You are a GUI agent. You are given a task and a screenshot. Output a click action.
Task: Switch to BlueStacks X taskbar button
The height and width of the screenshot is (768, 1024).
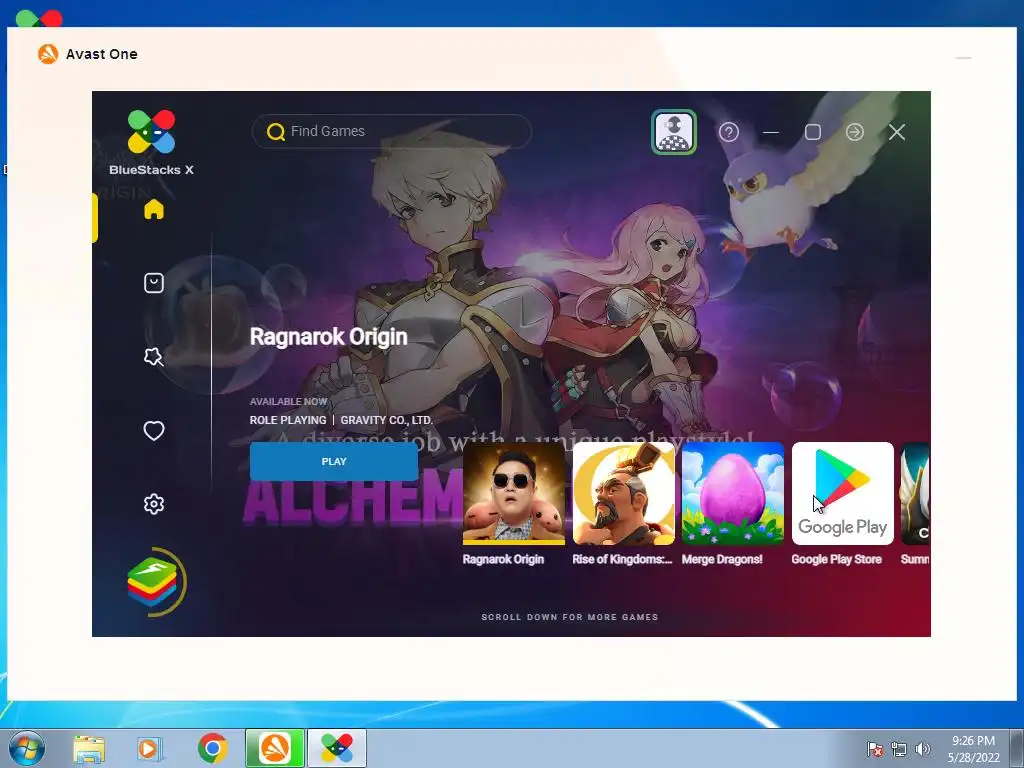click(x=337, y=748)
